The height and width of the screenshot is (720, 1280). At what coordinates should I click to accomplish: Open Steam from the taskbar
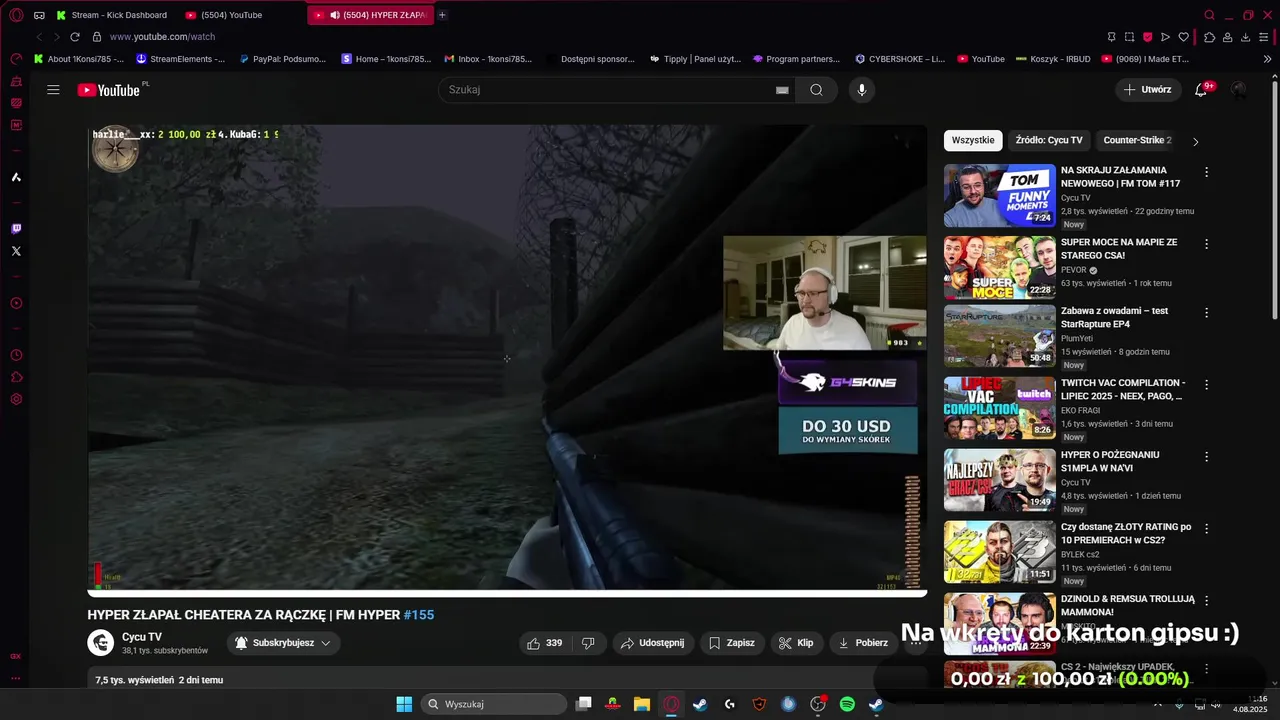(700, 704)
